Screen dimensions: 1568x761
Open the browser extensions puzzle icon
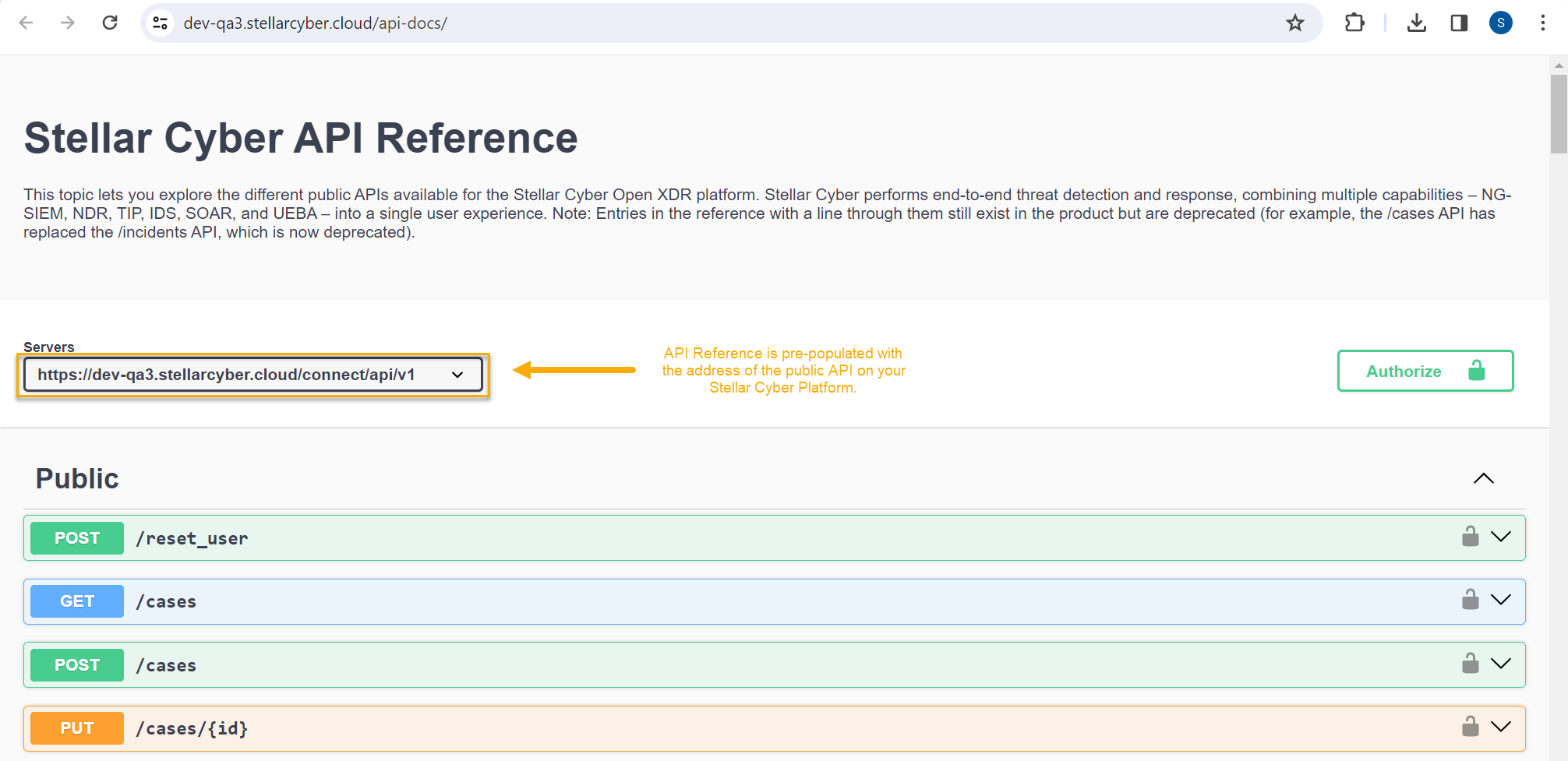point(1354,23)
